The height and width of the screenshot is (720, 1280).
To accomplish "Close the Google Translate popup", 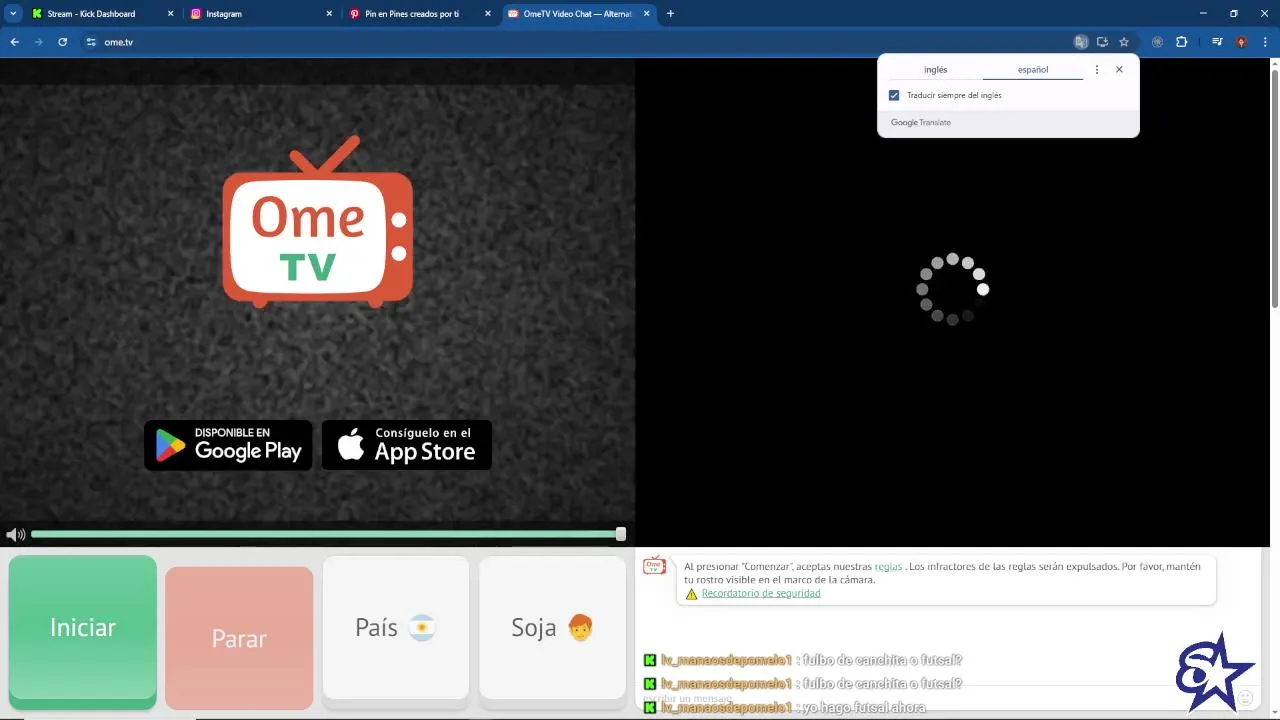I will point(1119,70).
